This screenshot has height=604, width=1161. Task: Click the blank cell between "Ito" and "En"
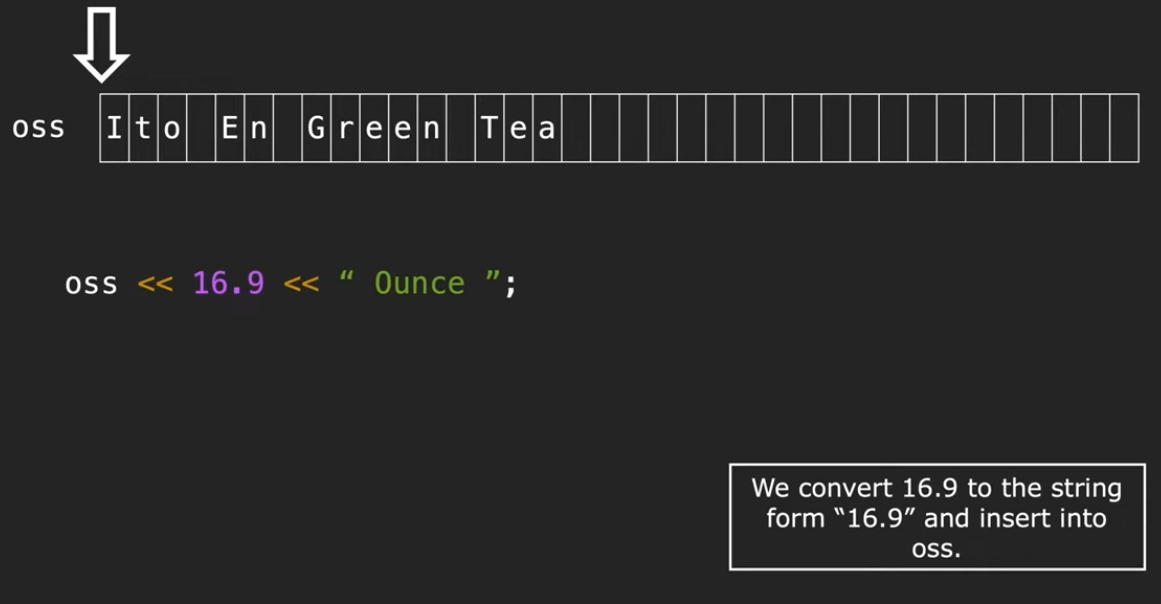tap(201, 128)
